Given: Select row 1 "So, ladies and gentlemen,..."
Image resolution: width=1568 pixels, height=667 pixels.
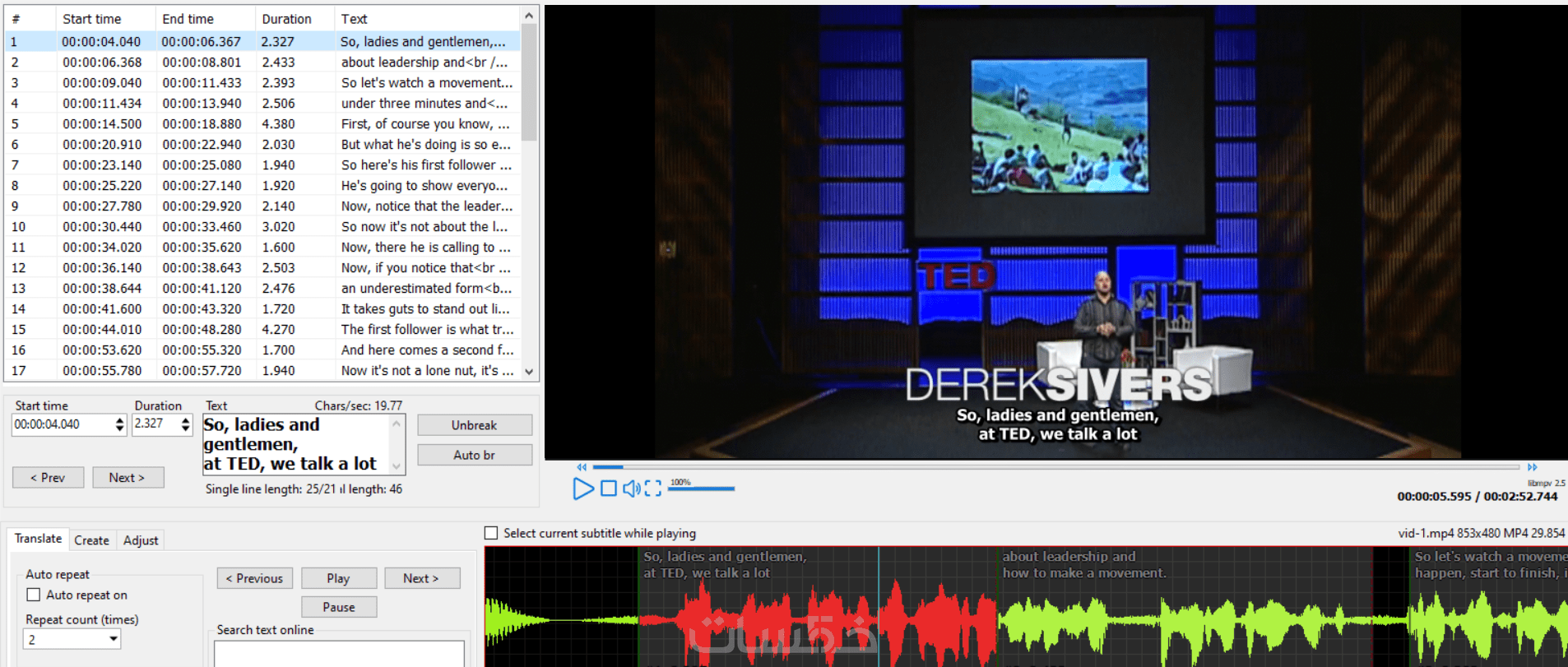Looking at the screenshot, I should tap(263, 41).
